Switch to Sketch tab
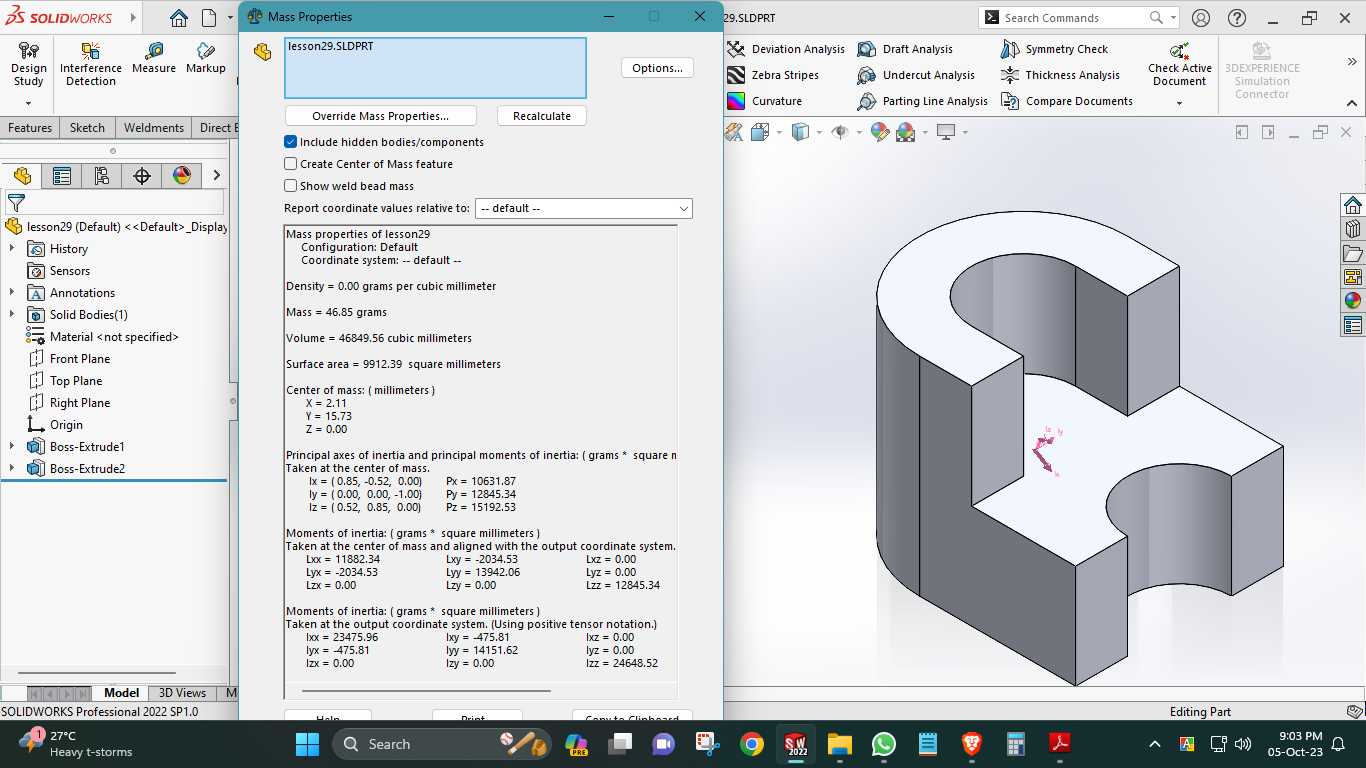Viewport: 1366px width, 768px height. 87,128
